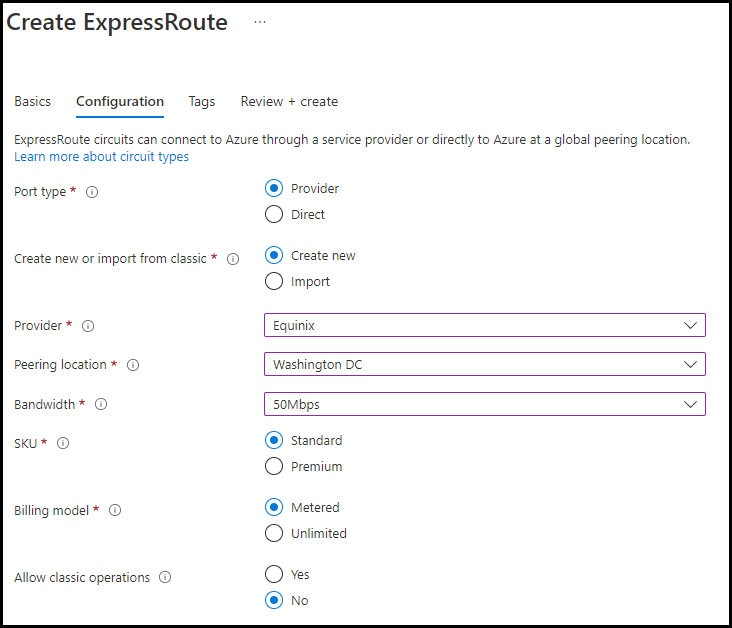
Task: Click the ellipsis next to Create ExpressRoute
Action: coord(260,22)
